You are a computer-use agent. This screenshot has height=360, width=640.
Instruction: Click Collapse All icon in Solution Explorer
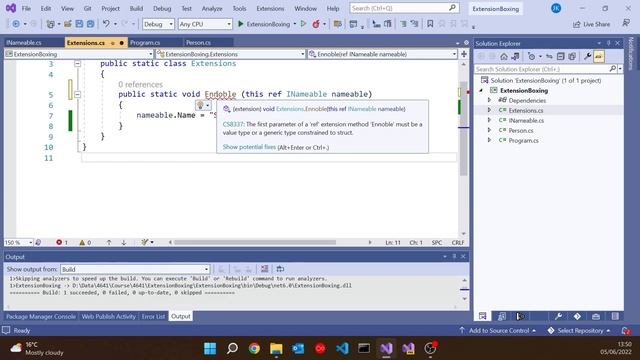point(560,56)
